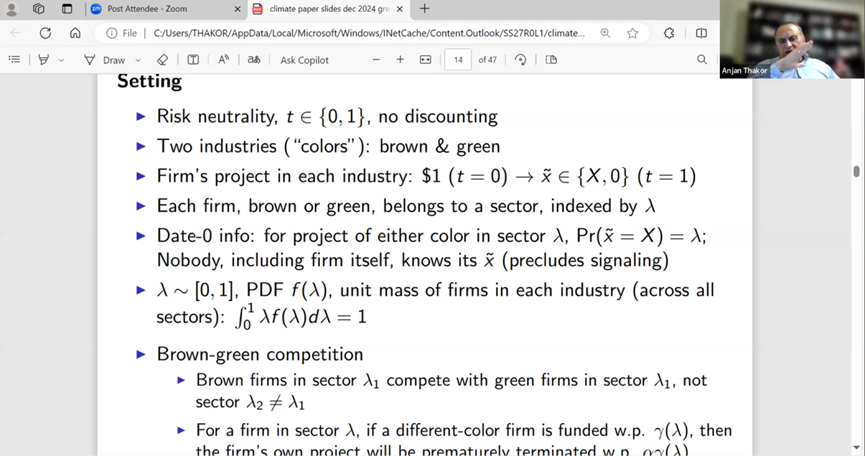Click the Read aloud icon

point(224,60)
